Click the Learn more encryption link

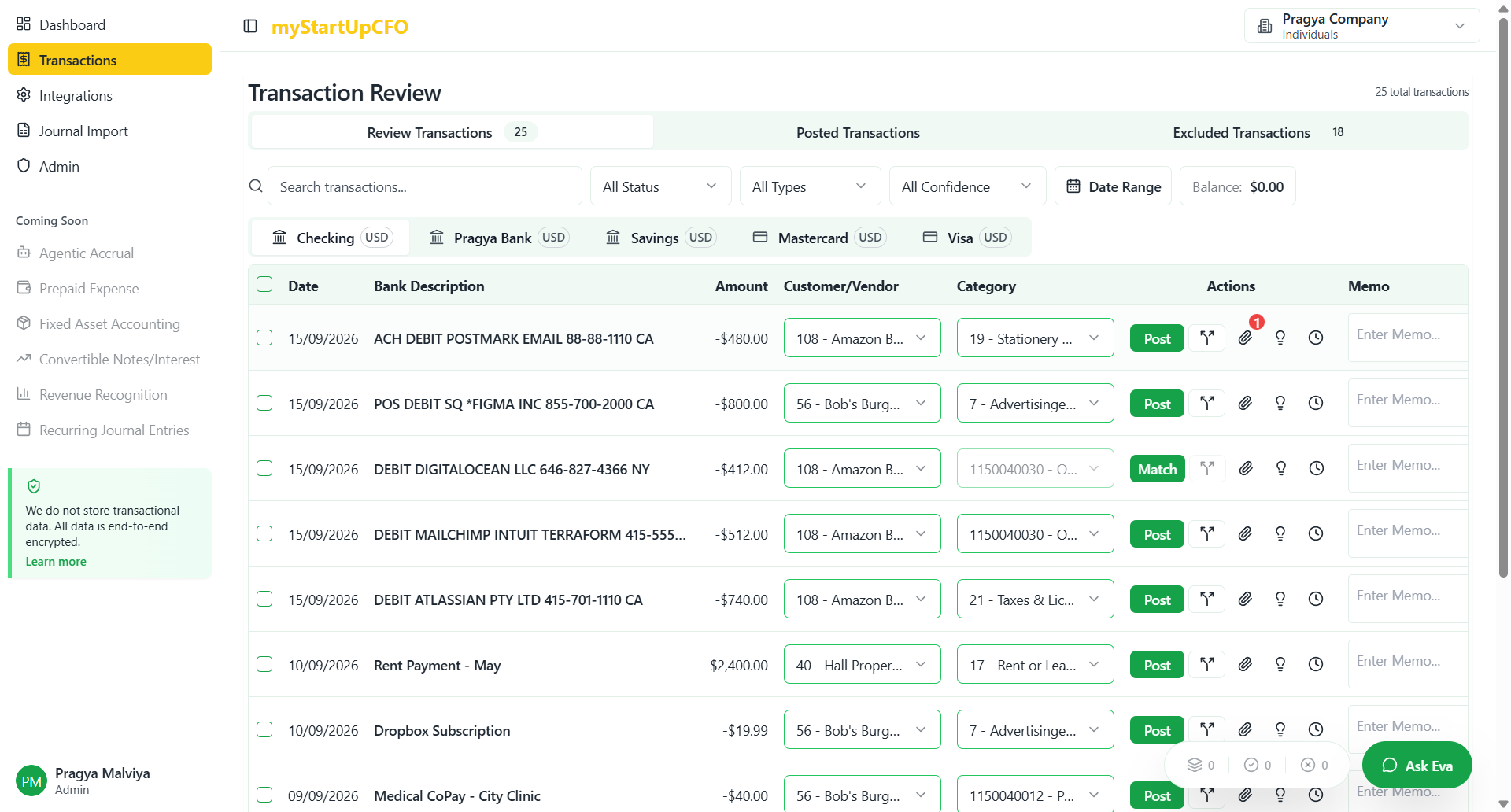(55, 561)
